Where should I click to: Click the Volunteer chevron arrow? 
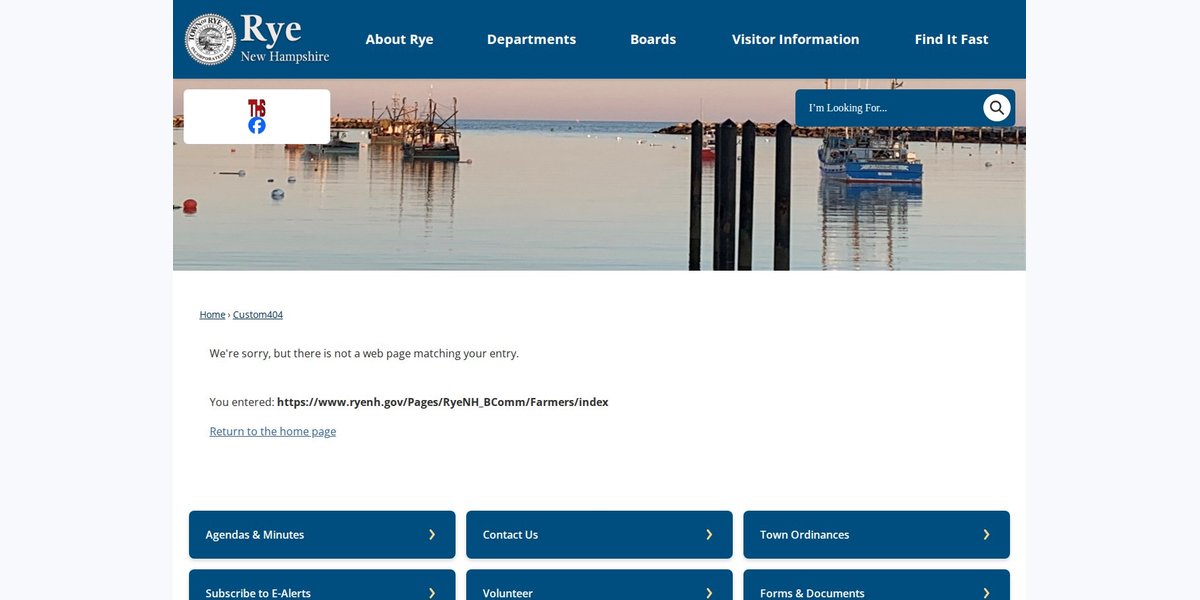coord(709,593)
